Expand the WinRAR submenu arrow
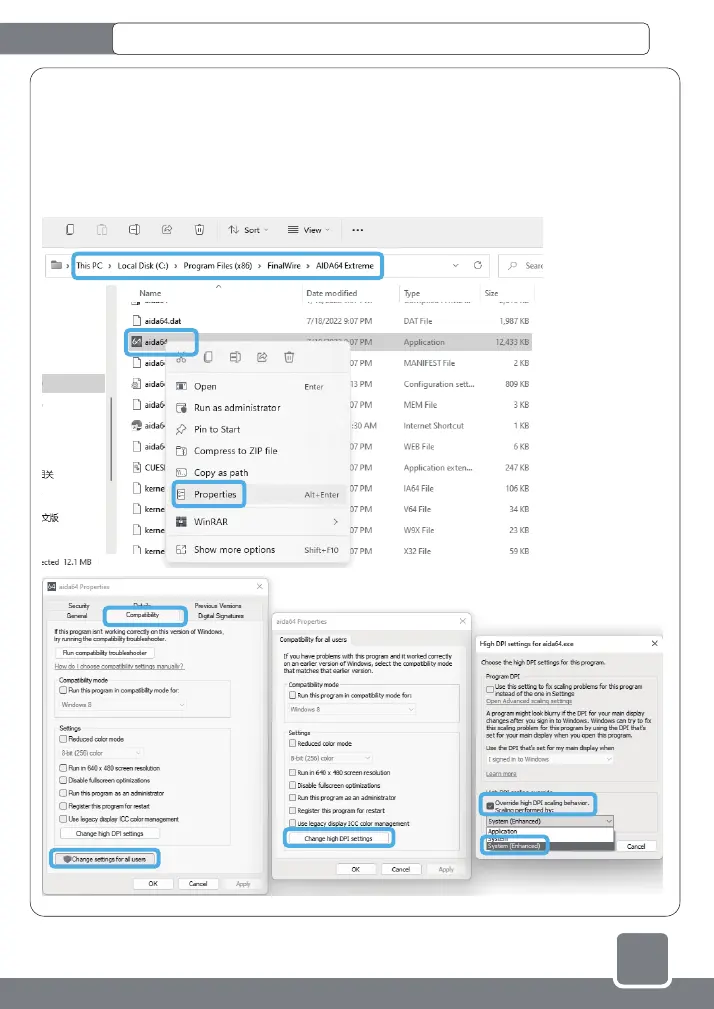Viewport: 714px width, 1009px height. 336,522
